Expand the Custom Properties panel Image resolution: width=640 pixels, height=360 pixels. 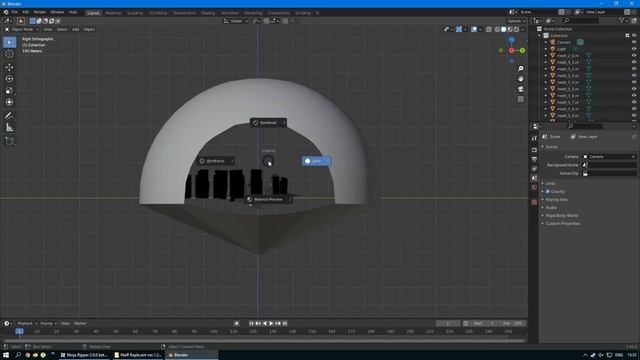point(562,224)
